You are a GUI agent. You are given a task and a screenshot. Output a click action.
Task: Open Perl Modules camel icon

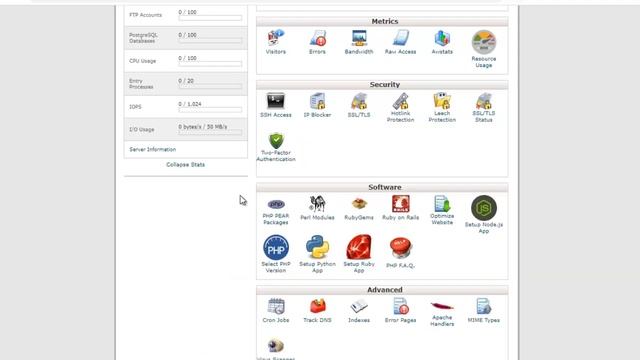point(318,204)
